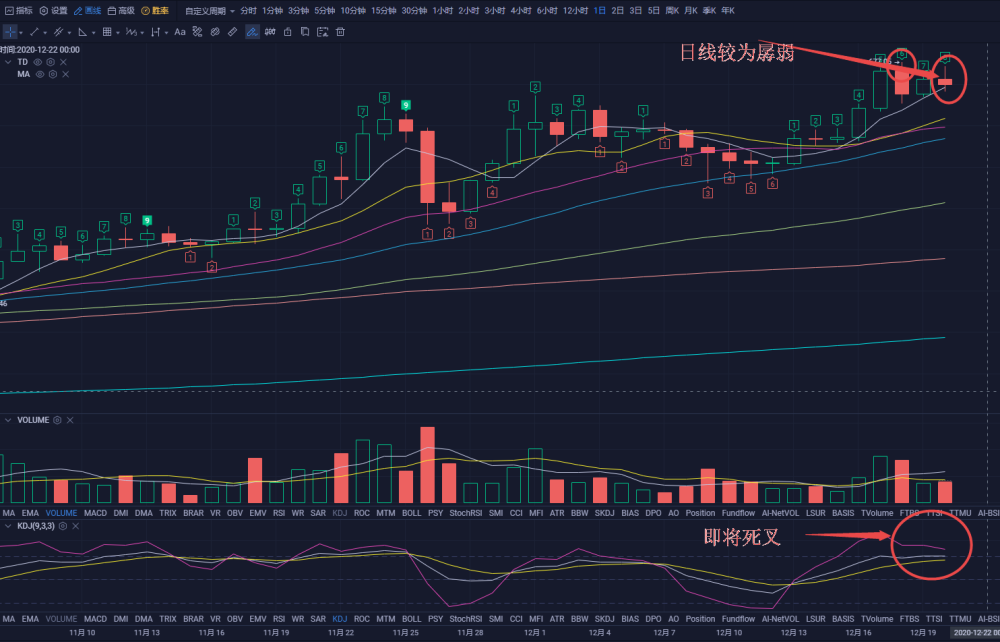Open settings gear for TD indicator
Screen dimensions: 1000x642
pyautogui.click(x=50, y=62)
